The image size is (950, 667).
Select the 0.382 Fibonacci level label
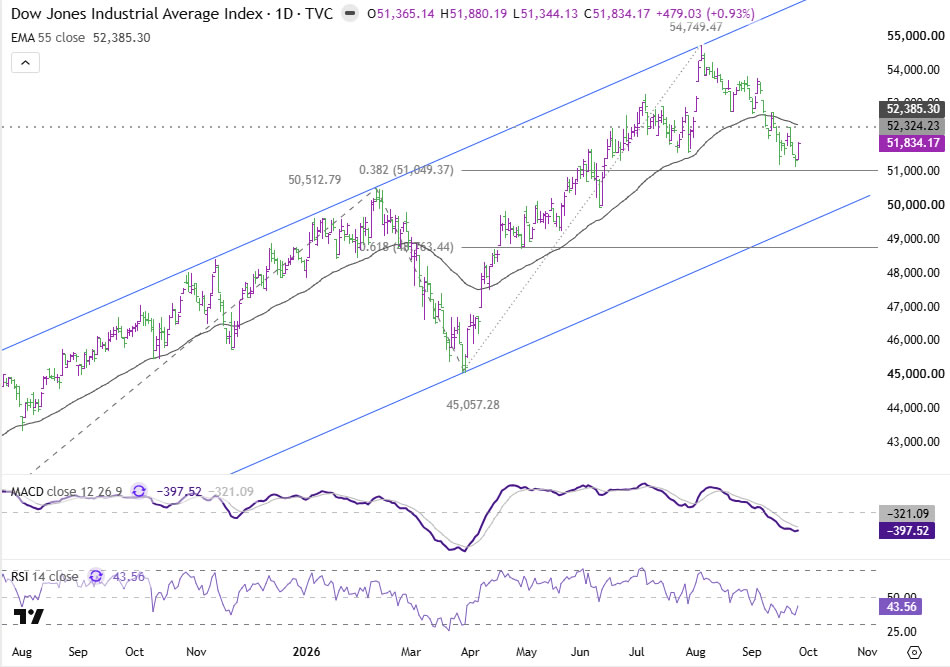tap(406, 170)
